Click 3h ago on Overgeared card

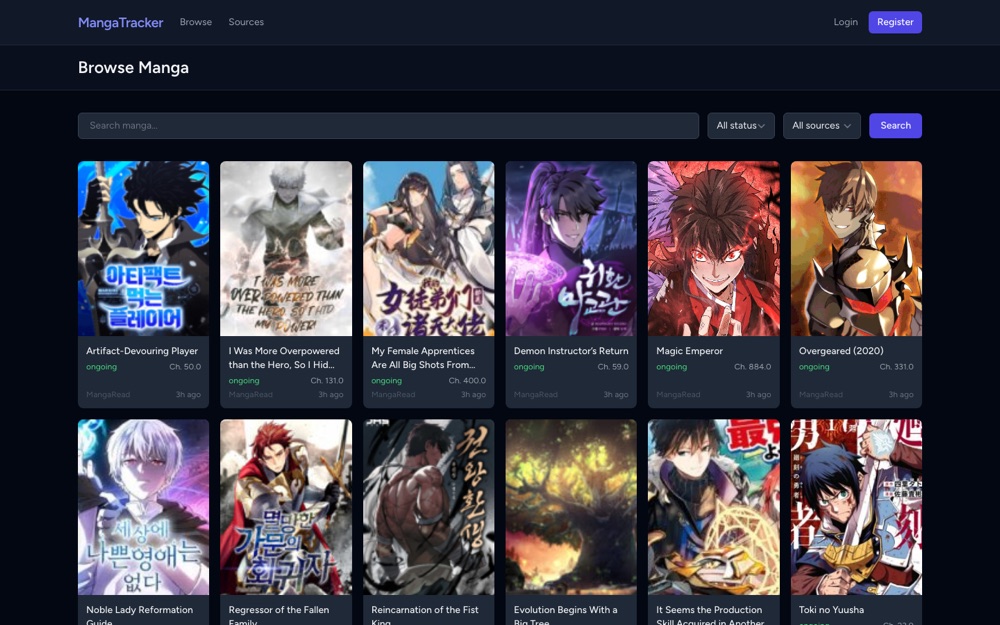[x=901, y=395]
